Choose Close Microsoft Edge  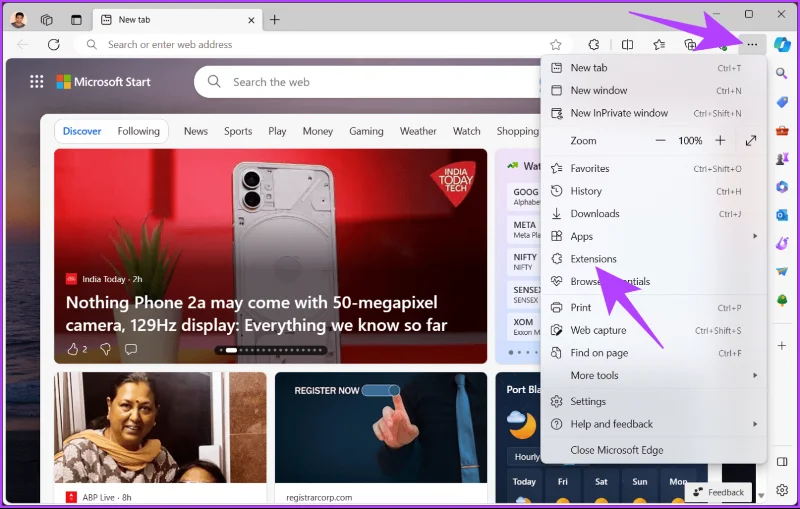pyautogui.click(x=654, y=450)
